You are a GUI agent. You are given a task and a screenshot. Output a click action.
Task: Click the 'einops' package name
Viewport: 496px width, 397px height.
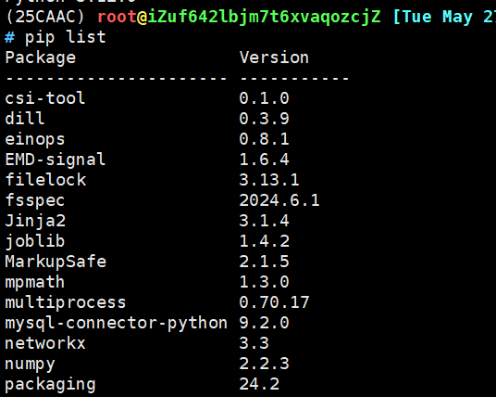[x=35, y=140]
